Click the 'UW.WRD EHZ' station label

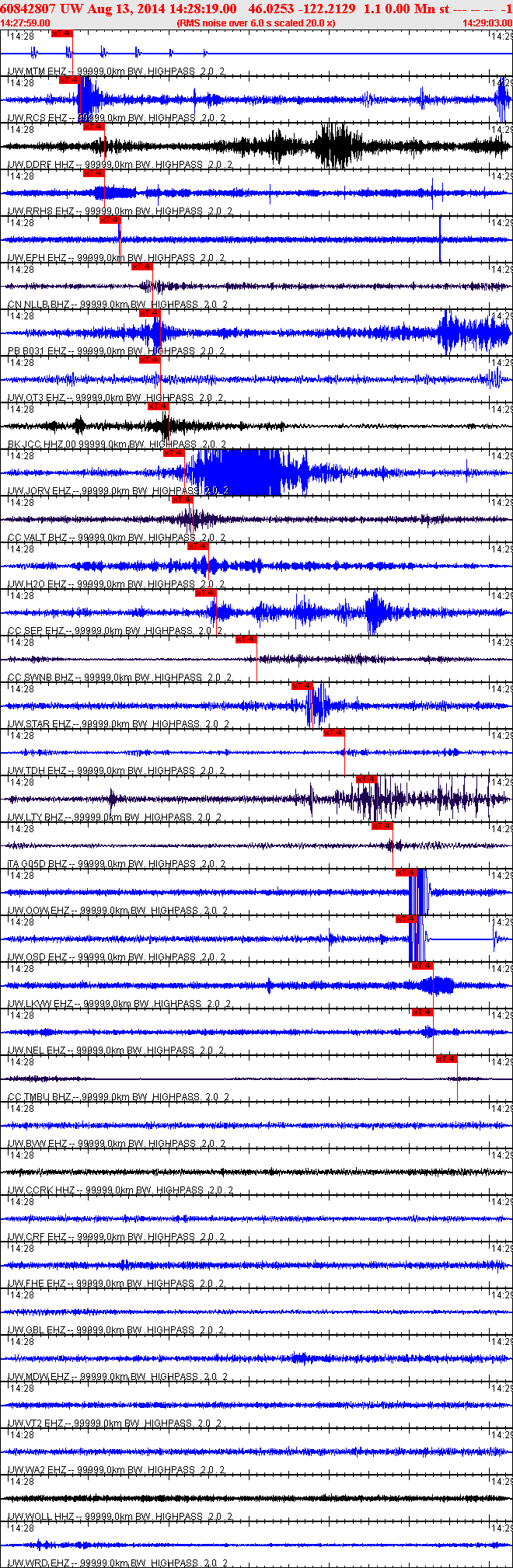click(x=38, y=1563)
